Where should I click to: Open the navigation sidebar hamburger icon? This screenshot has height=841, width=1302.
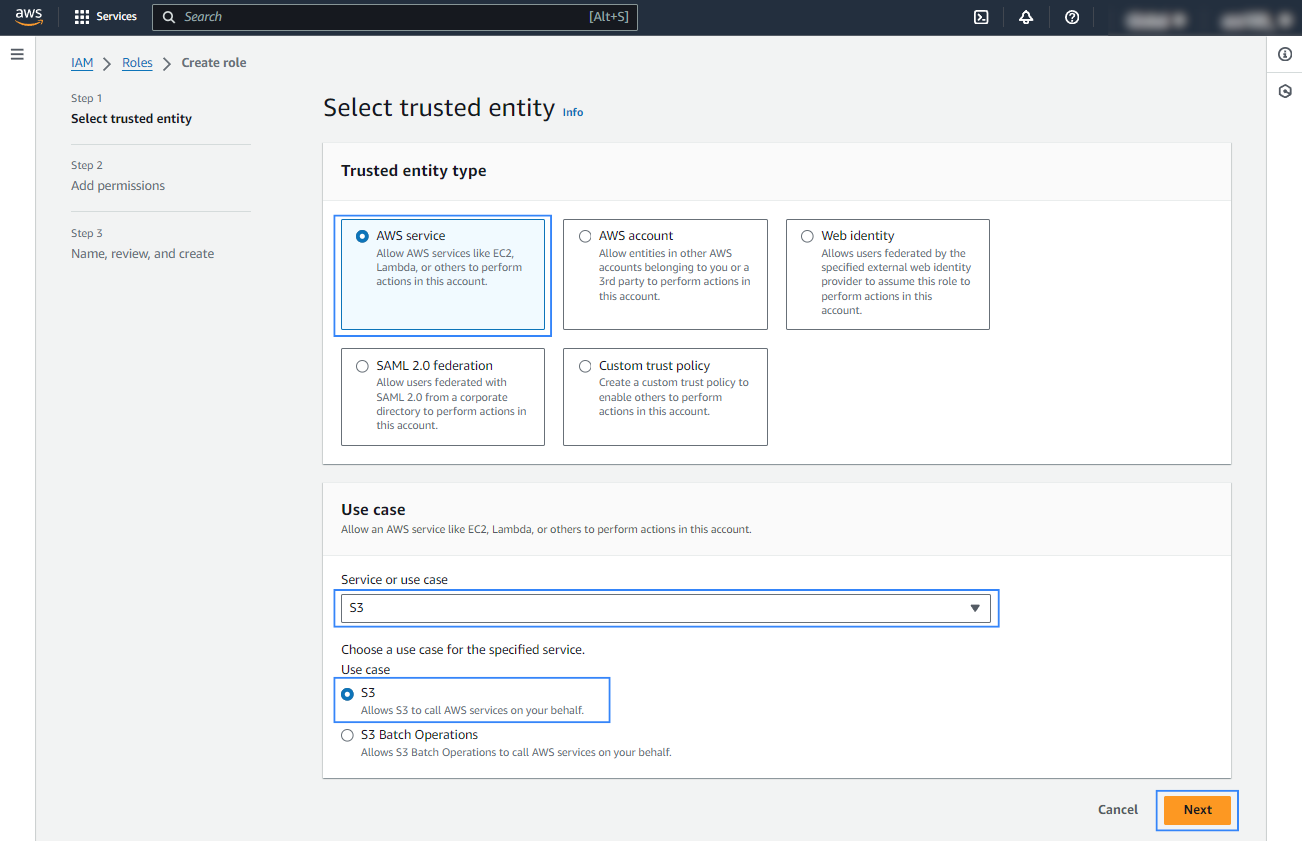pos(17,54)
